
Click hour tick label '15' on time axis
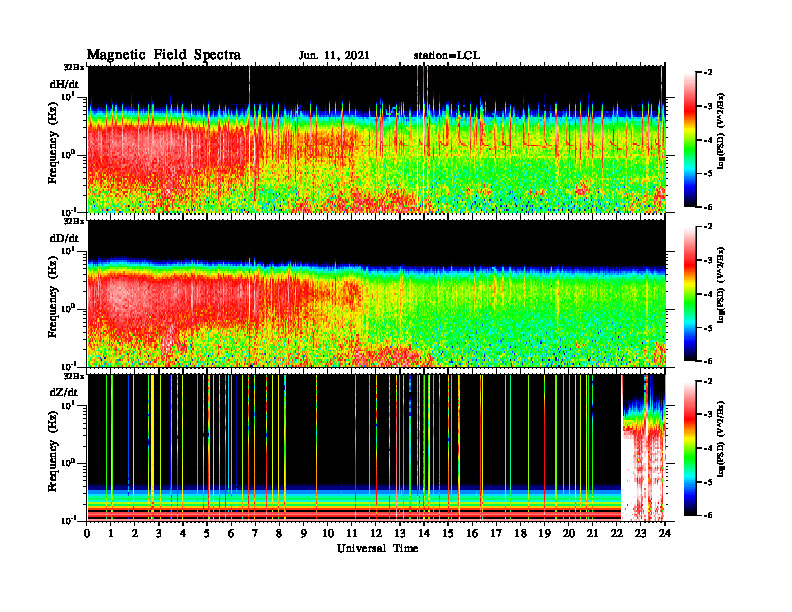[x=448, y=533]
